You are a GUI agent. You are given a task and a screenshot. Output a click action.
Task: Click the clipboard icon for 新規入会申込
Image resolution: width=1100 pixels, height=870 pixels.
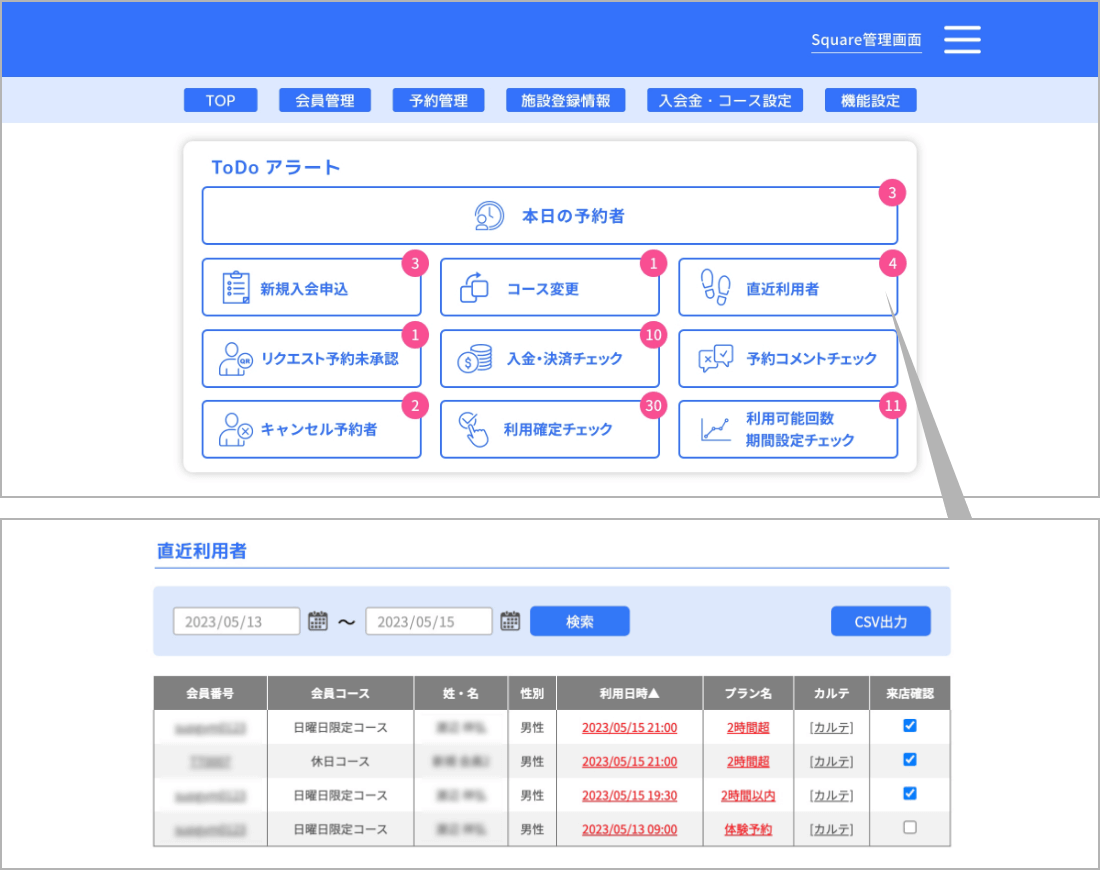pyautogui.click(x=236, y=288)
